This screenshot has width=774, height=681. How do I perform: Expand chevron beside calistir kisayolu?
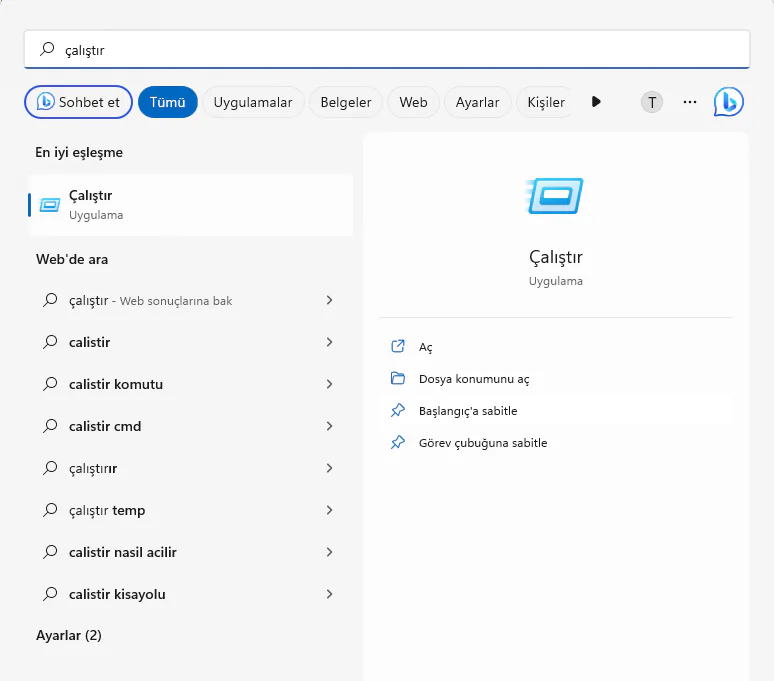(329, 594)
